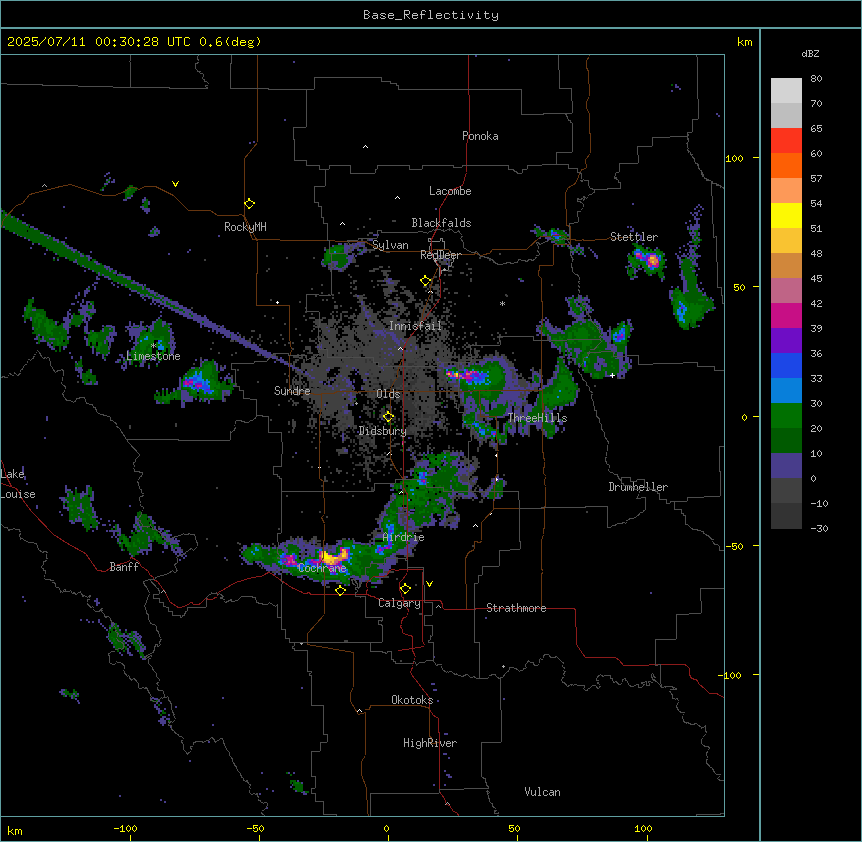Image resolution: width=862 pixels, height=842 pixels.
Task: Pick the orange 60 dBZ legend swatch
Action: click(786, 165)
